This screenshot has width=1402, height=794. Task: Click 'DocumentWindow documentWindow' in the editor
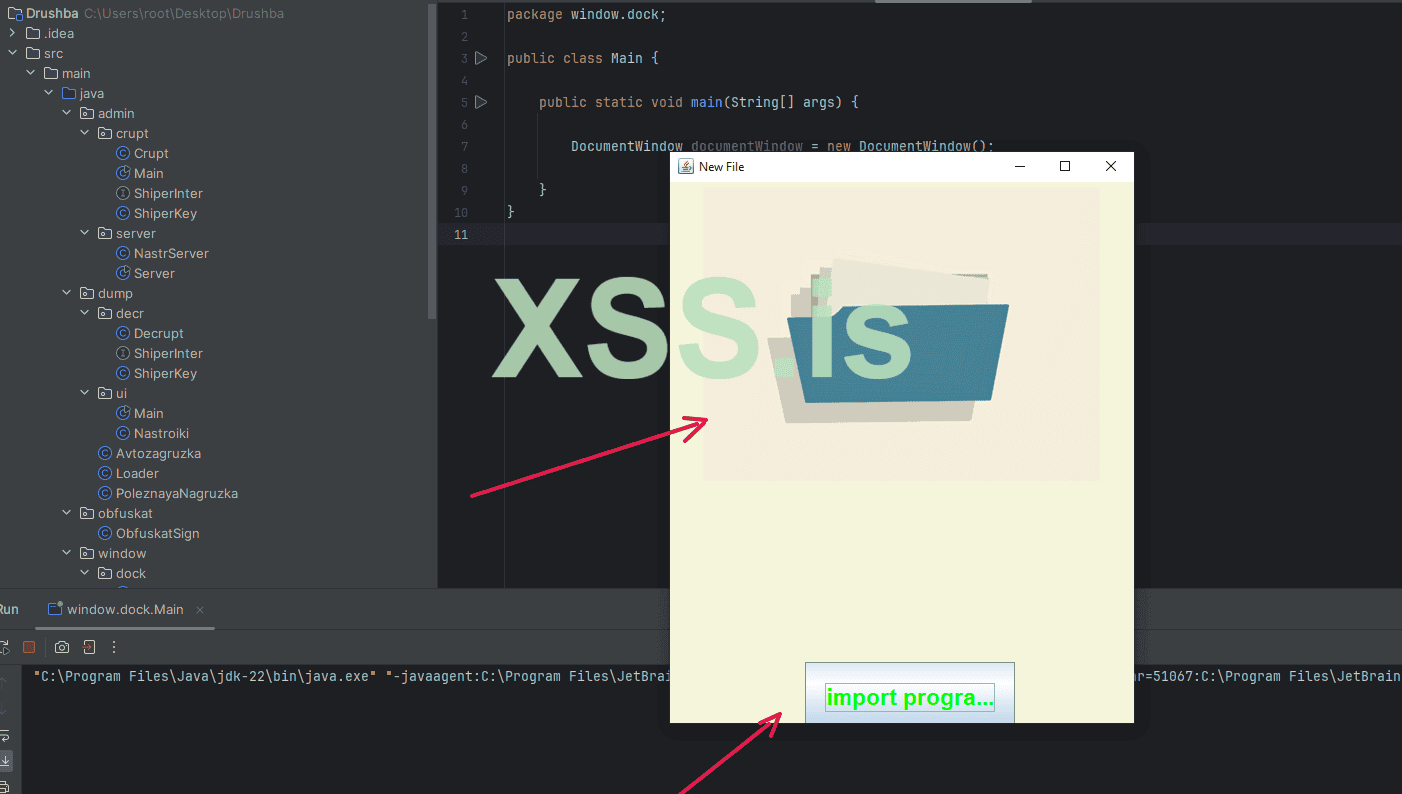tap(687, 146)
